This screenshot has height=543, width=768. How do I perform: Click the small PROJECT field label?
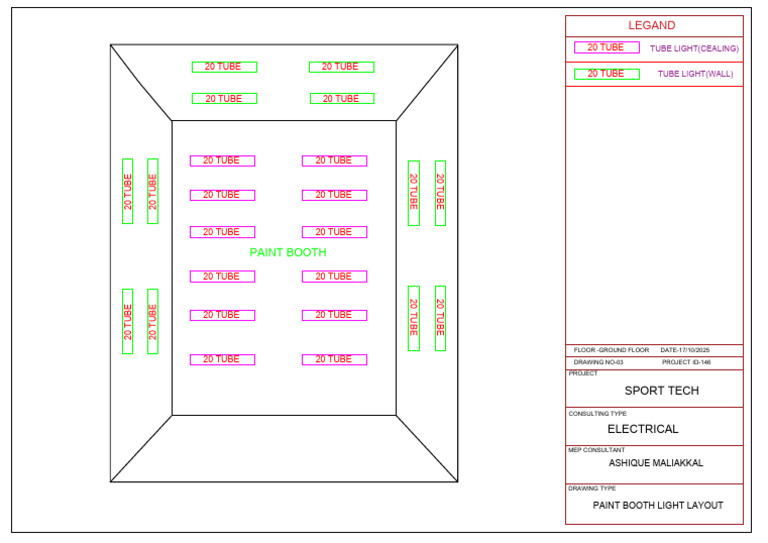(x=583, y=374)
